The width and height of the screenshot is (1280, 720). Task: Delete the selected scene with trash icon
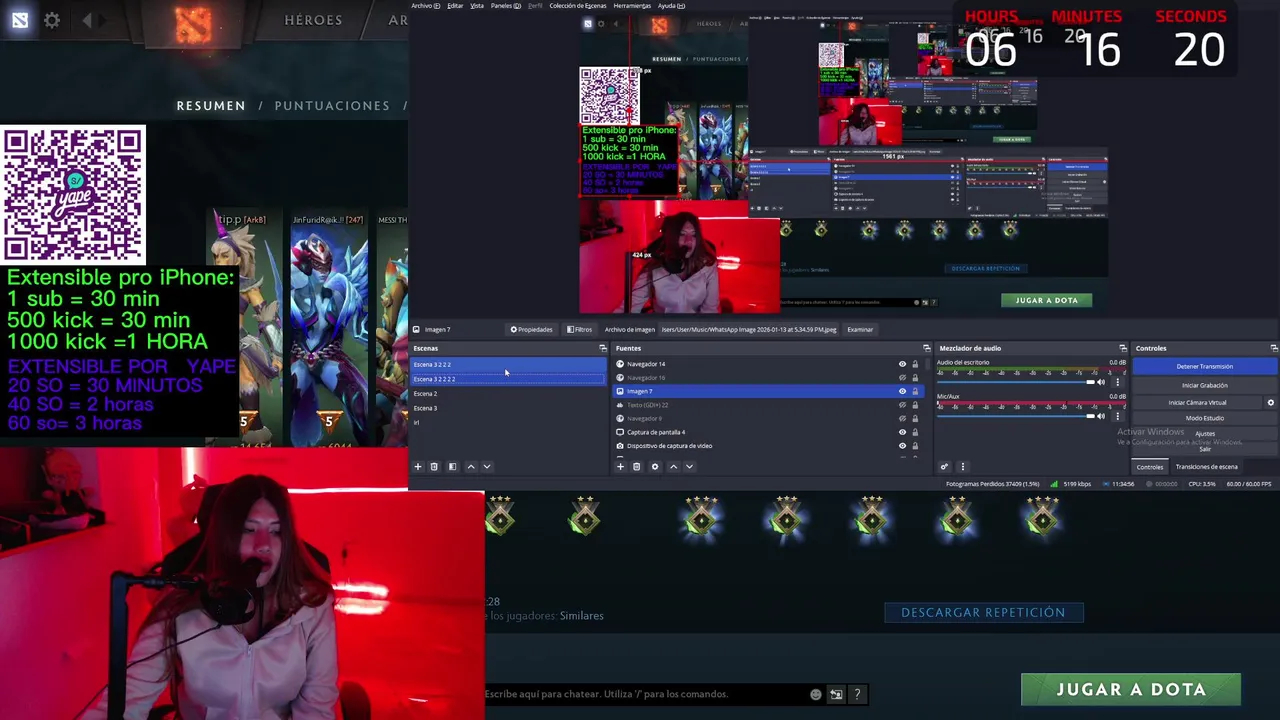click(434, 466)
